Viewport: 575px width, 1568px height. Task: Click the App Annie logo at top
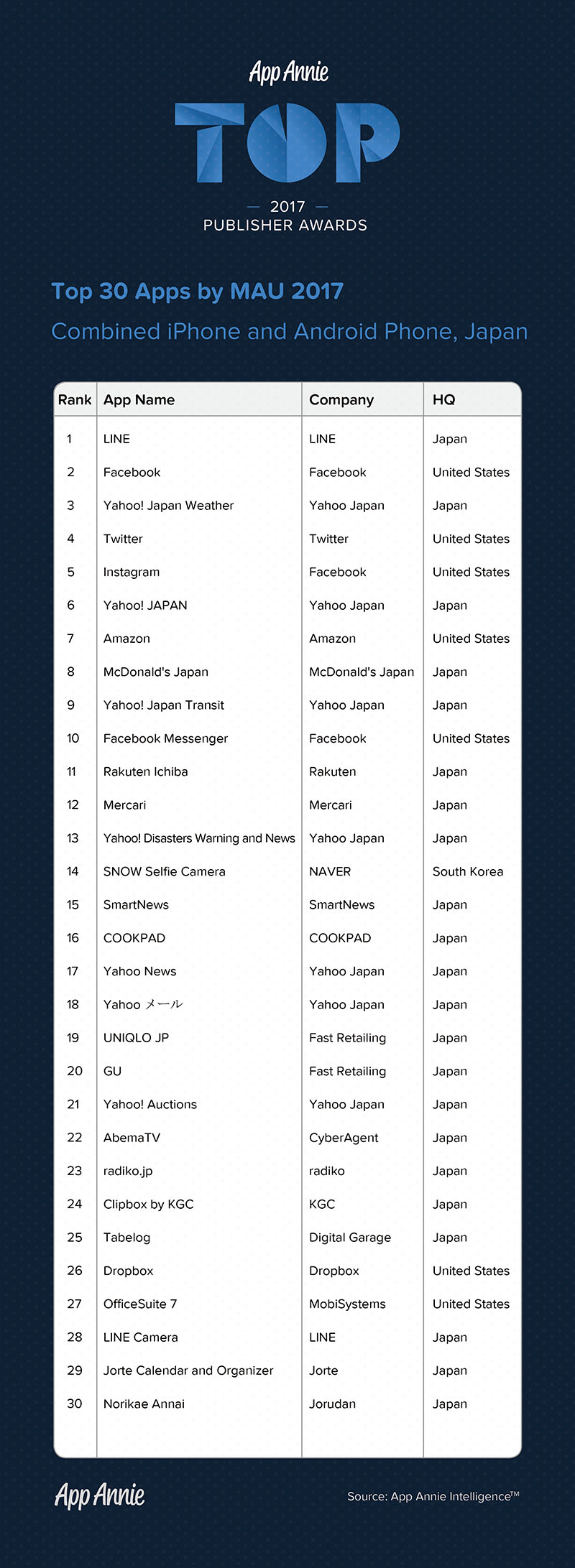tap(288, 72)
